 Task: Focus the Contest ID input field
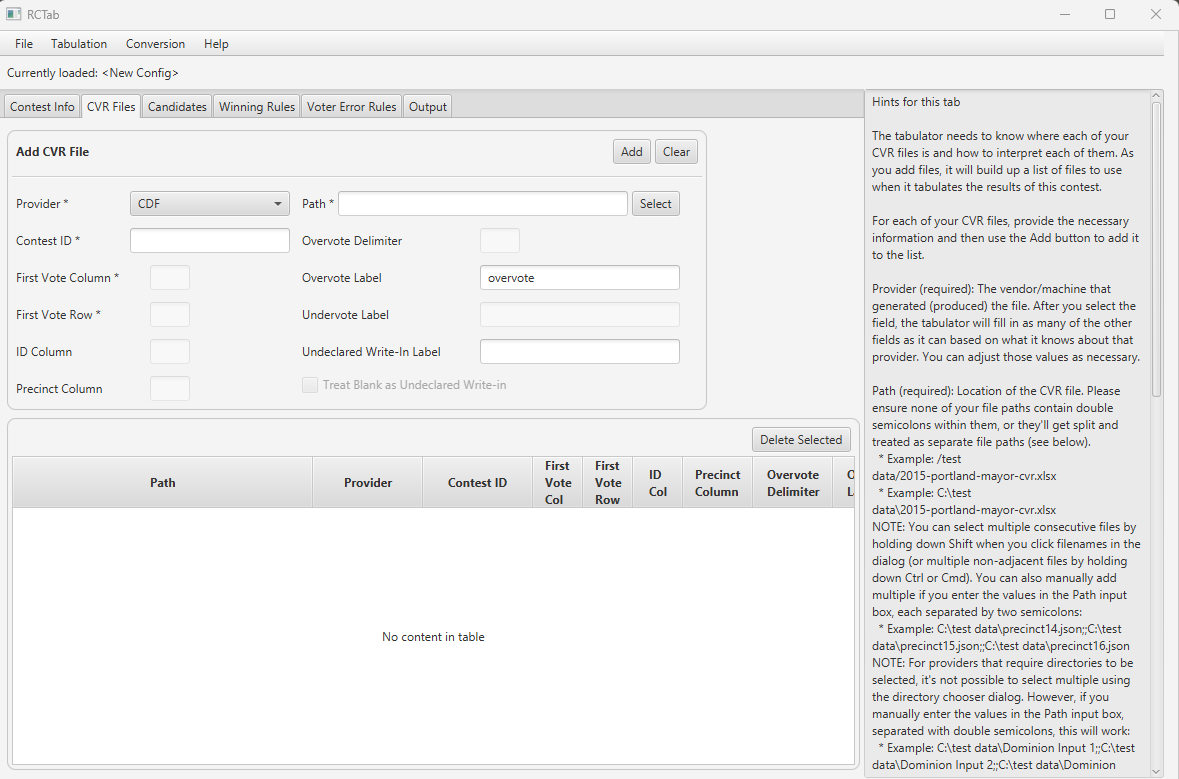210,241
